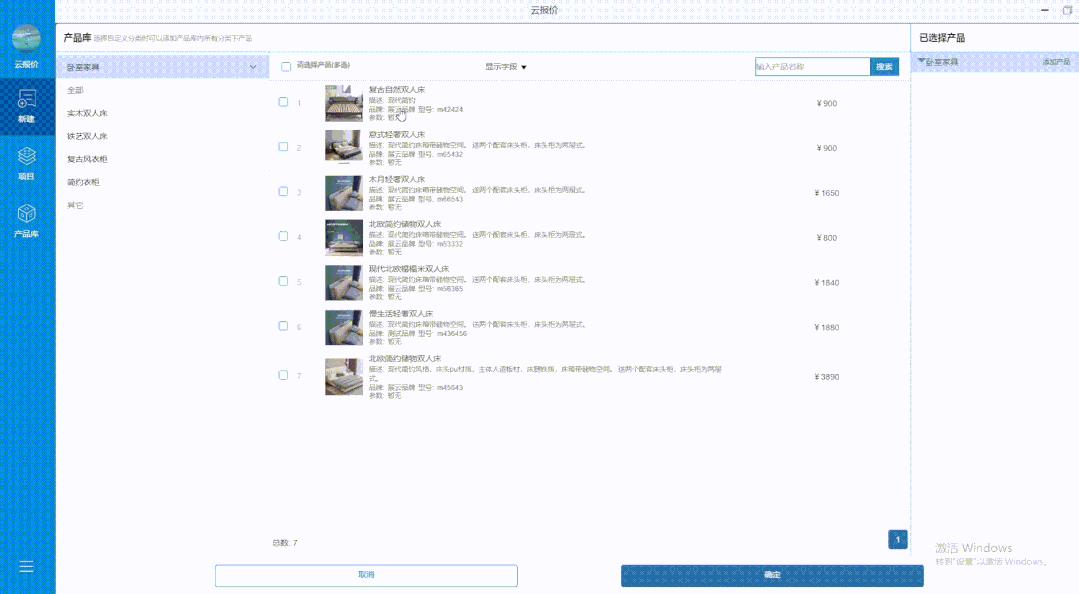Image resolution: width=1079 pixels, height=594 pixels.
Task: Click the 木月轻奢双人床 product title
Action: (x=397, y=179)
